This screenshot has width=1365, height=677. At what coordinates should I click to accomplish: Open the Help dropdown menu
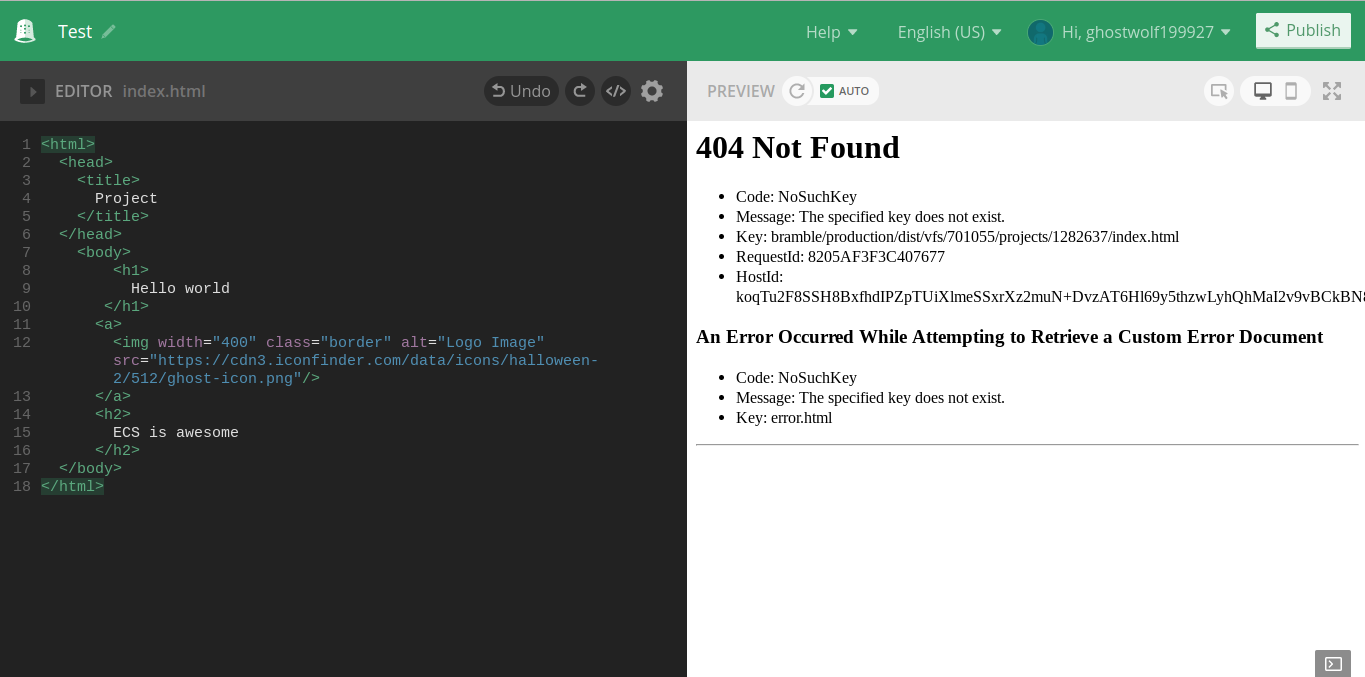[832, 32]
